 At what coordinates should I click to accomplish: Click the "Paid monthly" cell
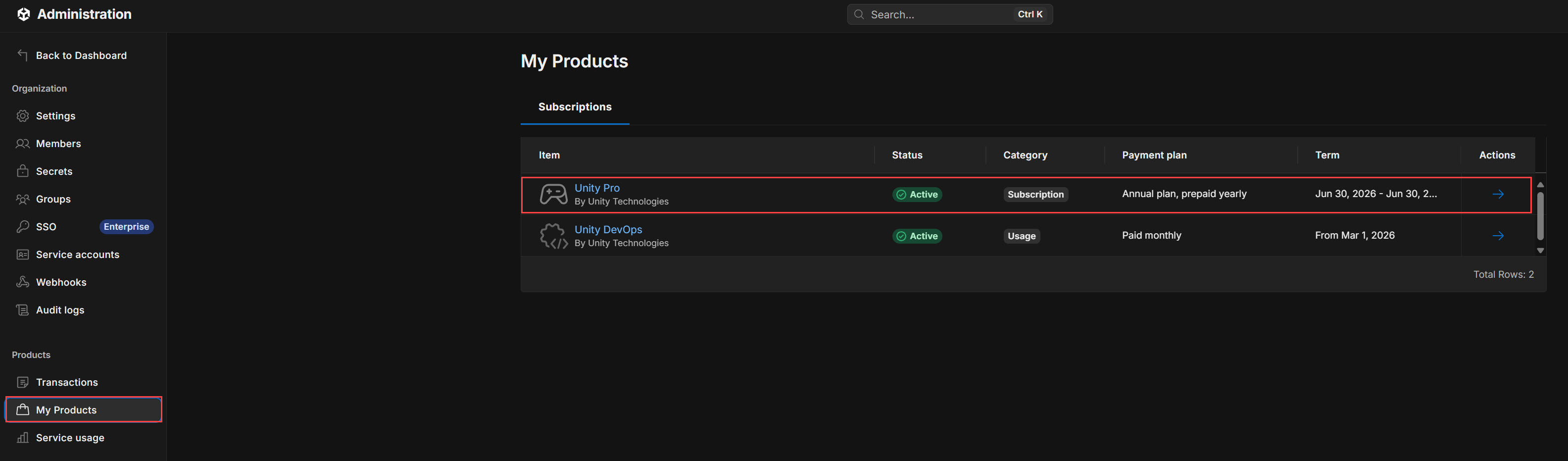point(1152,236)
